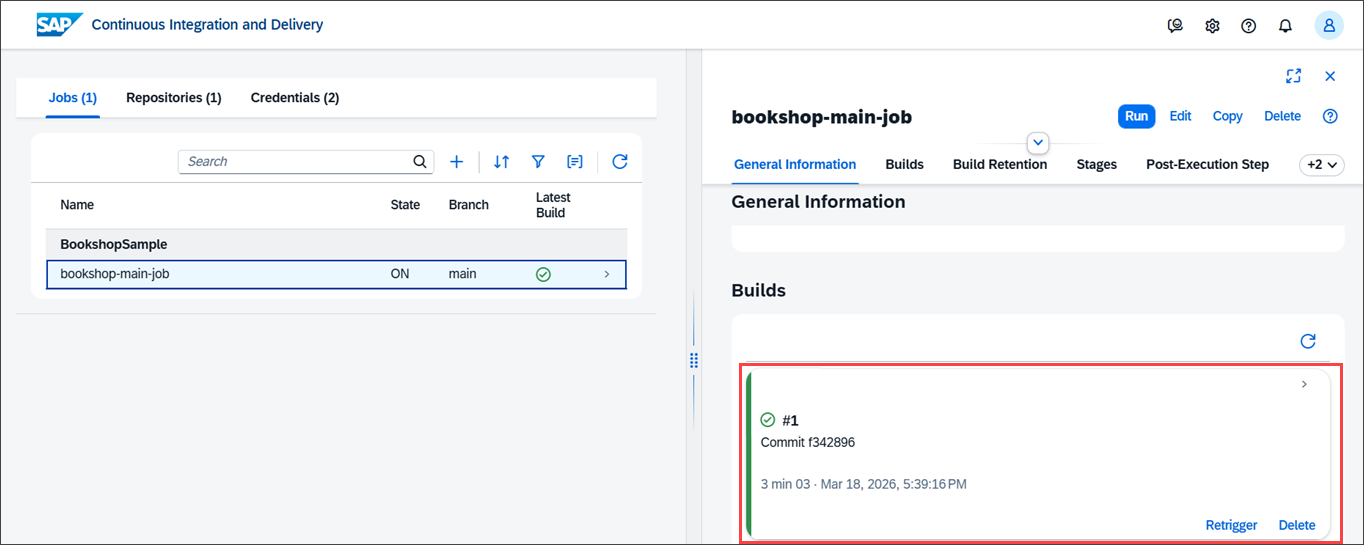Click Commit f342896 text
The width and height of the screenshot is (1364, 545).
coord(808,442)
